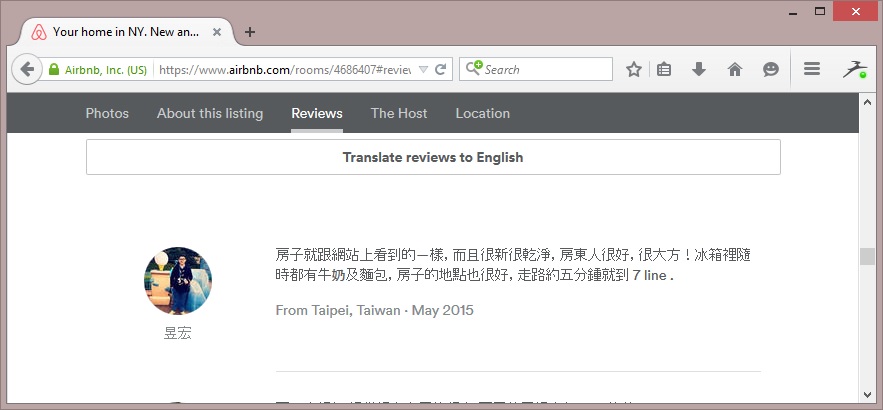Jump to the Location tab
The width and height of the screenshot is (883, 410).
483,113
